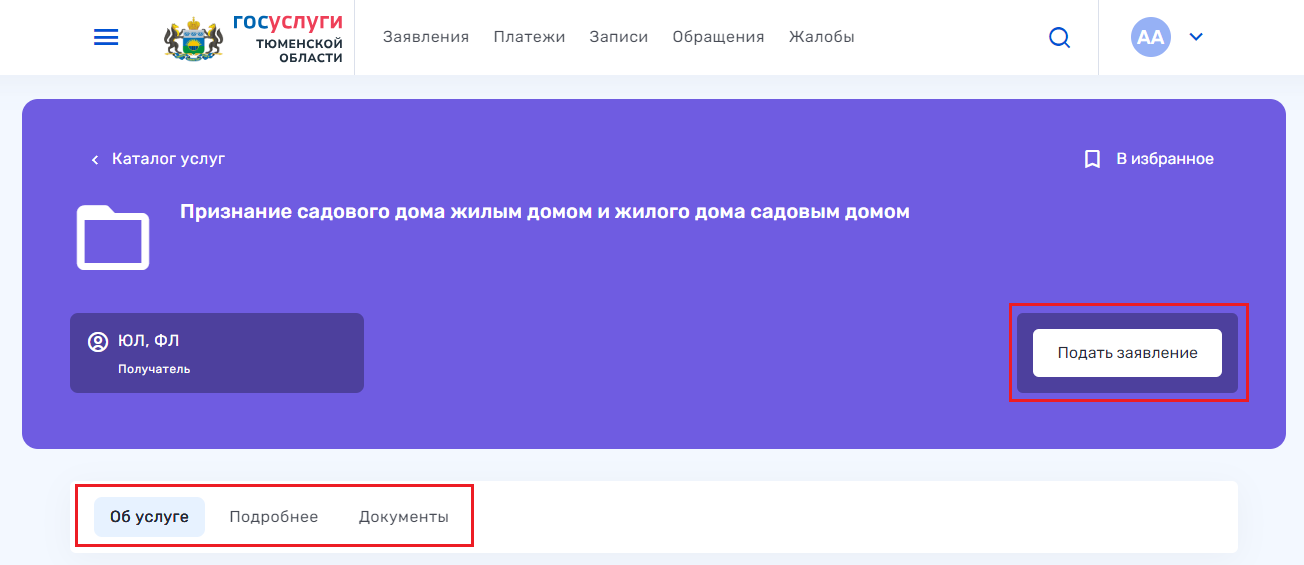Screen dimensions: 1304x565
Task: Navigate to Обращения in the top menu
Action: pos(718,37)
